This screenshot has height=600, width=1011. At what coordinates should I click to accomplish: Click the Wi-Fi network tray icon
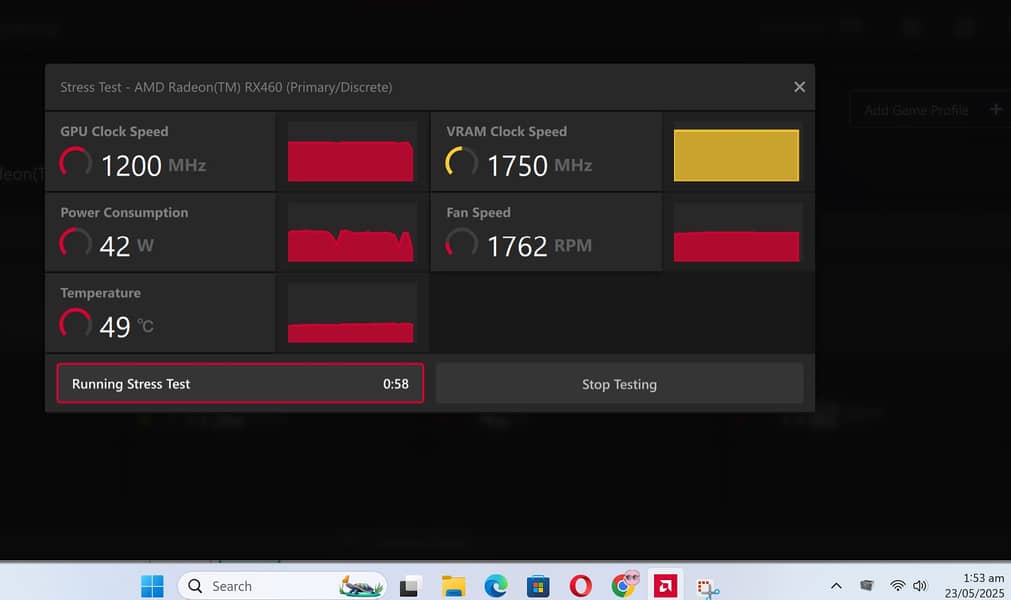click(x=897, y=585)
